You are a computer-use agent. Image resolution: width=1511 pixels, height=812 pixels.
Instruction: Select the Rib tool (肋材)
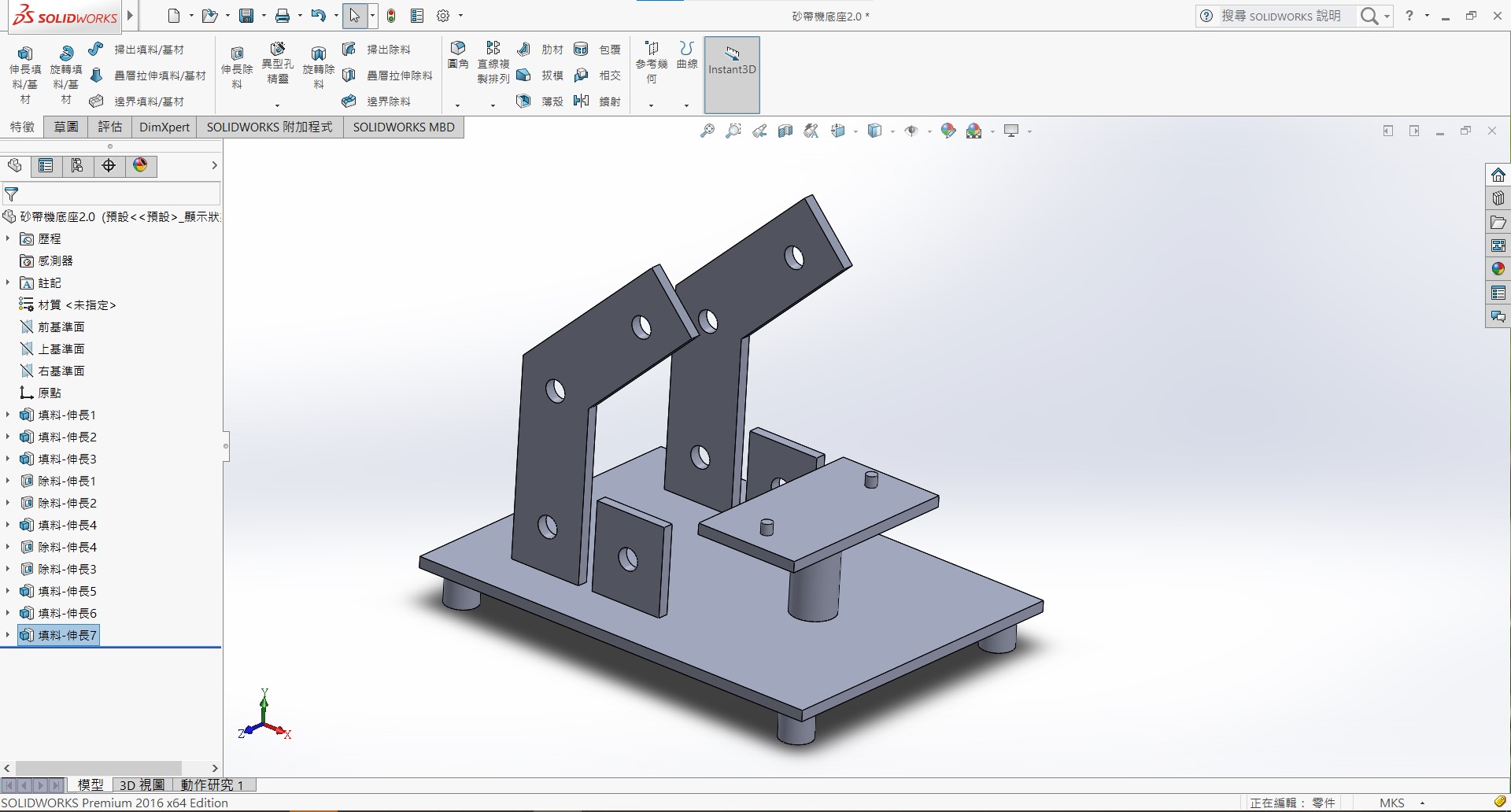coord(540,50)
